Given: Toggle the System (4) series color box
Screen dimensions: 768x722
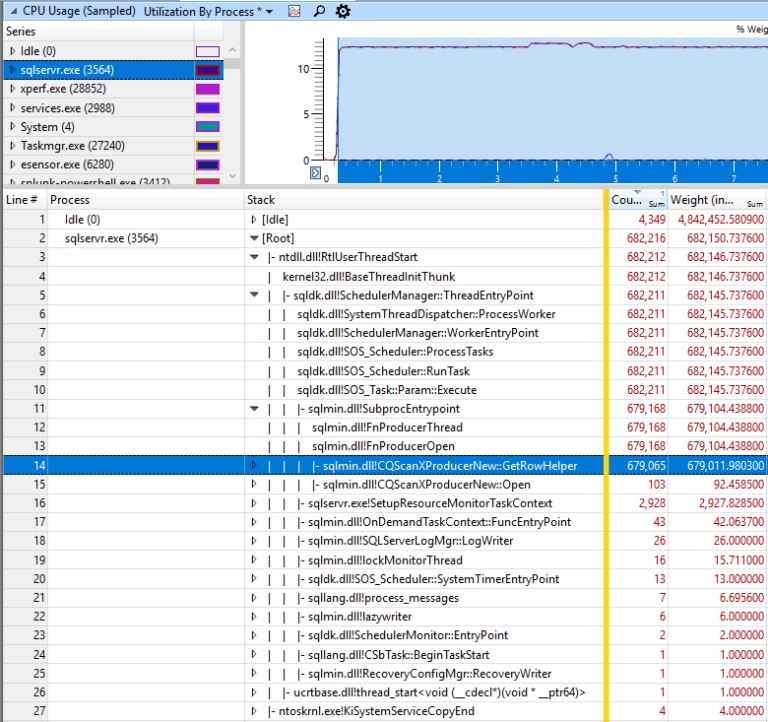Looking at the screenshot, I should [x=208, y=127].
